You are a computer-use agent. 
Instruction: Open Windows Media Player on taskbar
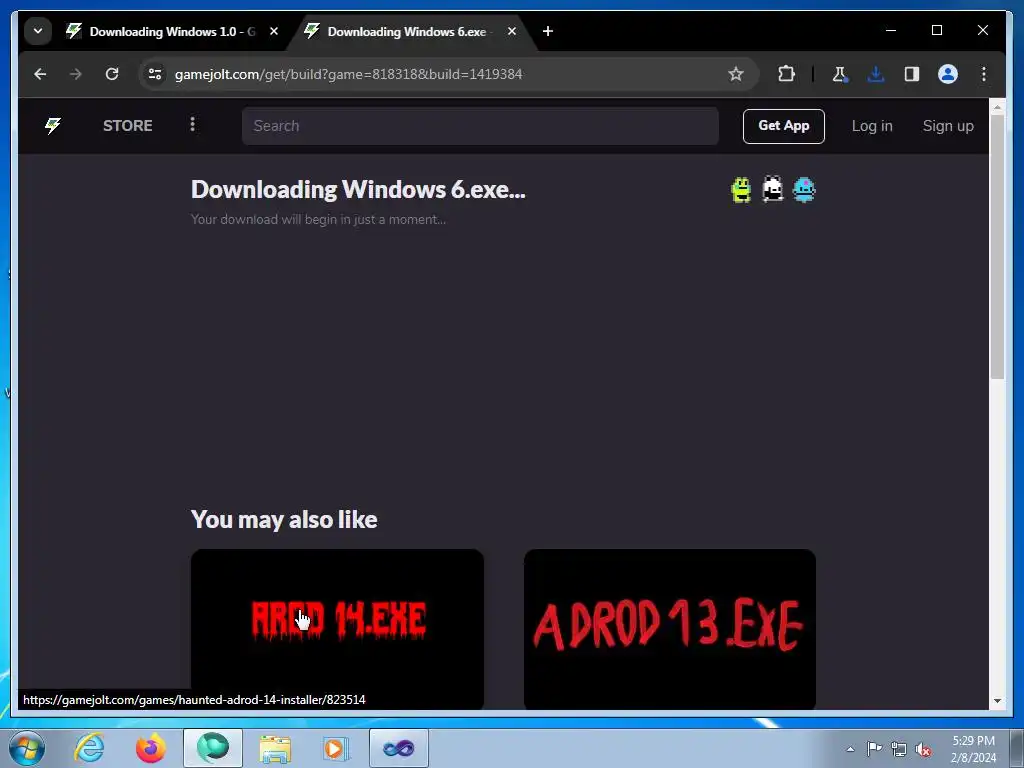(x=336, y=748)
